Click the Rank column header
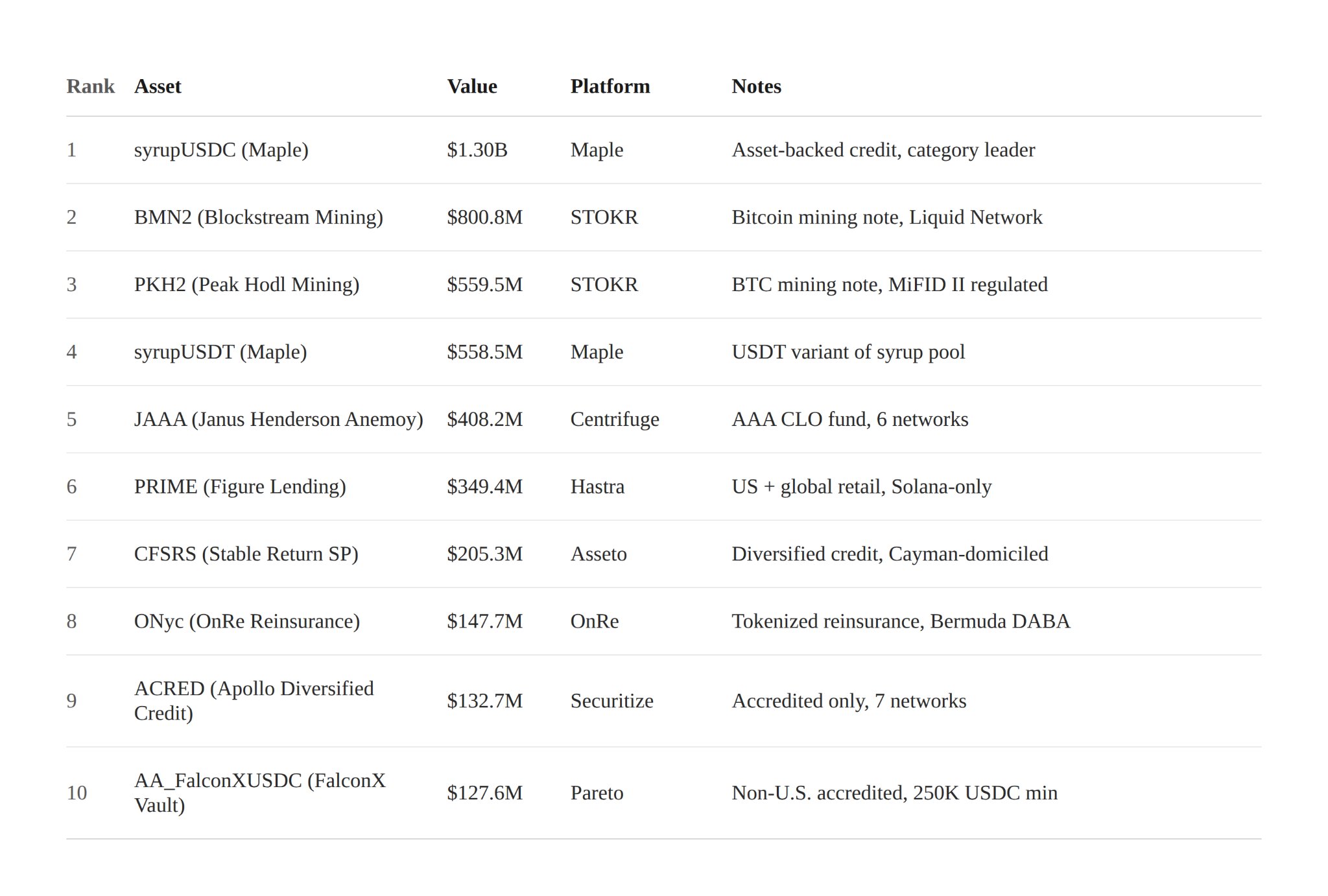Image resolution: width=1328 pixels, height=896 pixels. tap(90, 86)
